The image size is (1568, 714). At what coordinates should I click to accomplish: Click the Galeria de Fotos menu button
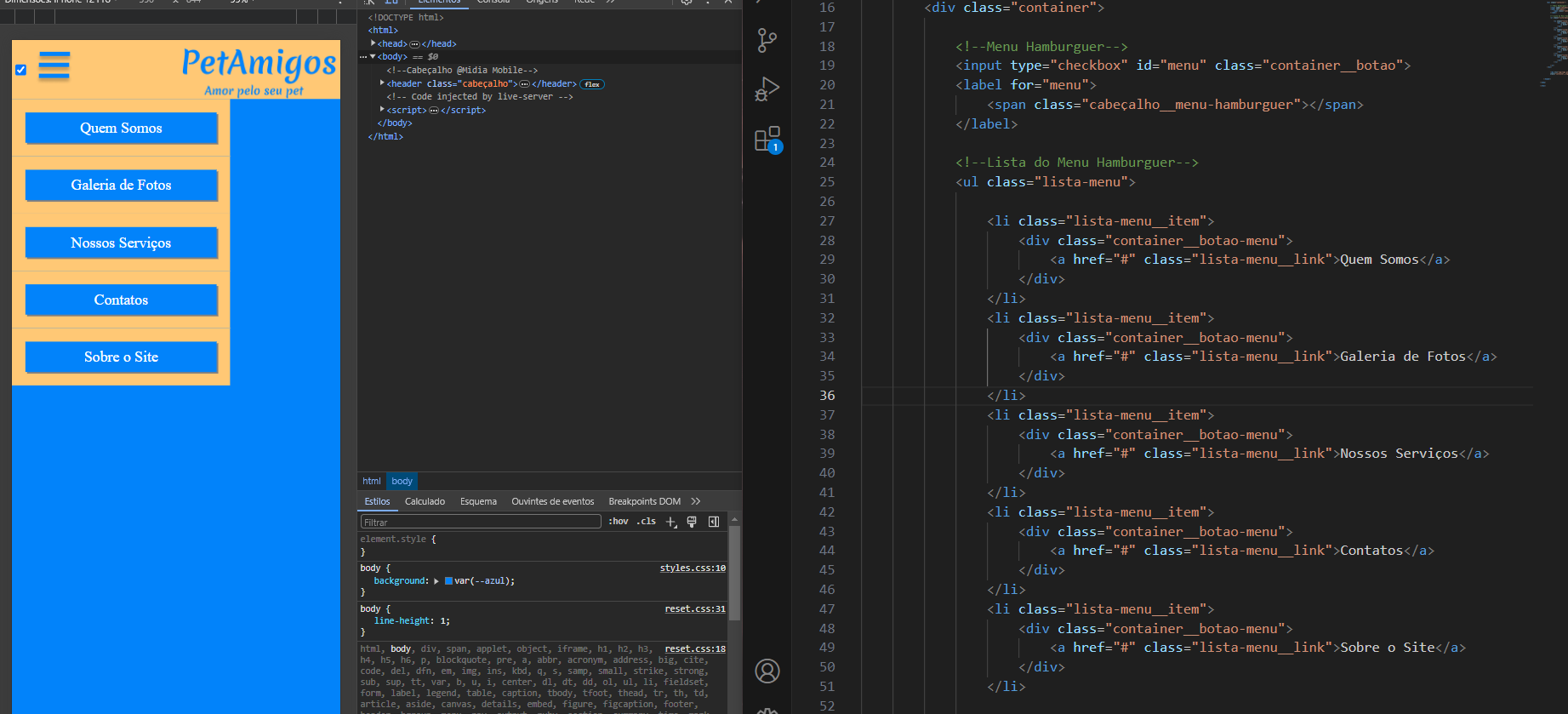pyautogui.click(x=121, y=185)
